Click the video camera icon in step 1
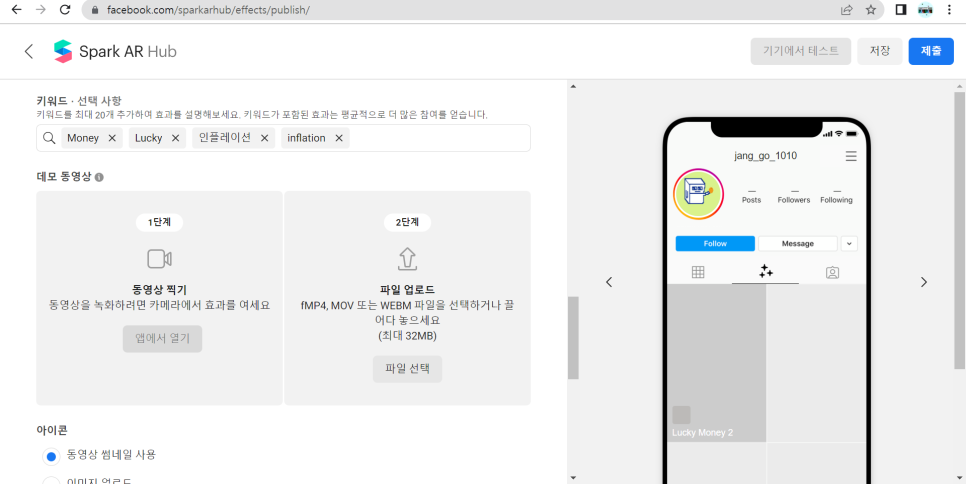Image resolution: width=966 pixels, height=484 pixels. (159, 259)
